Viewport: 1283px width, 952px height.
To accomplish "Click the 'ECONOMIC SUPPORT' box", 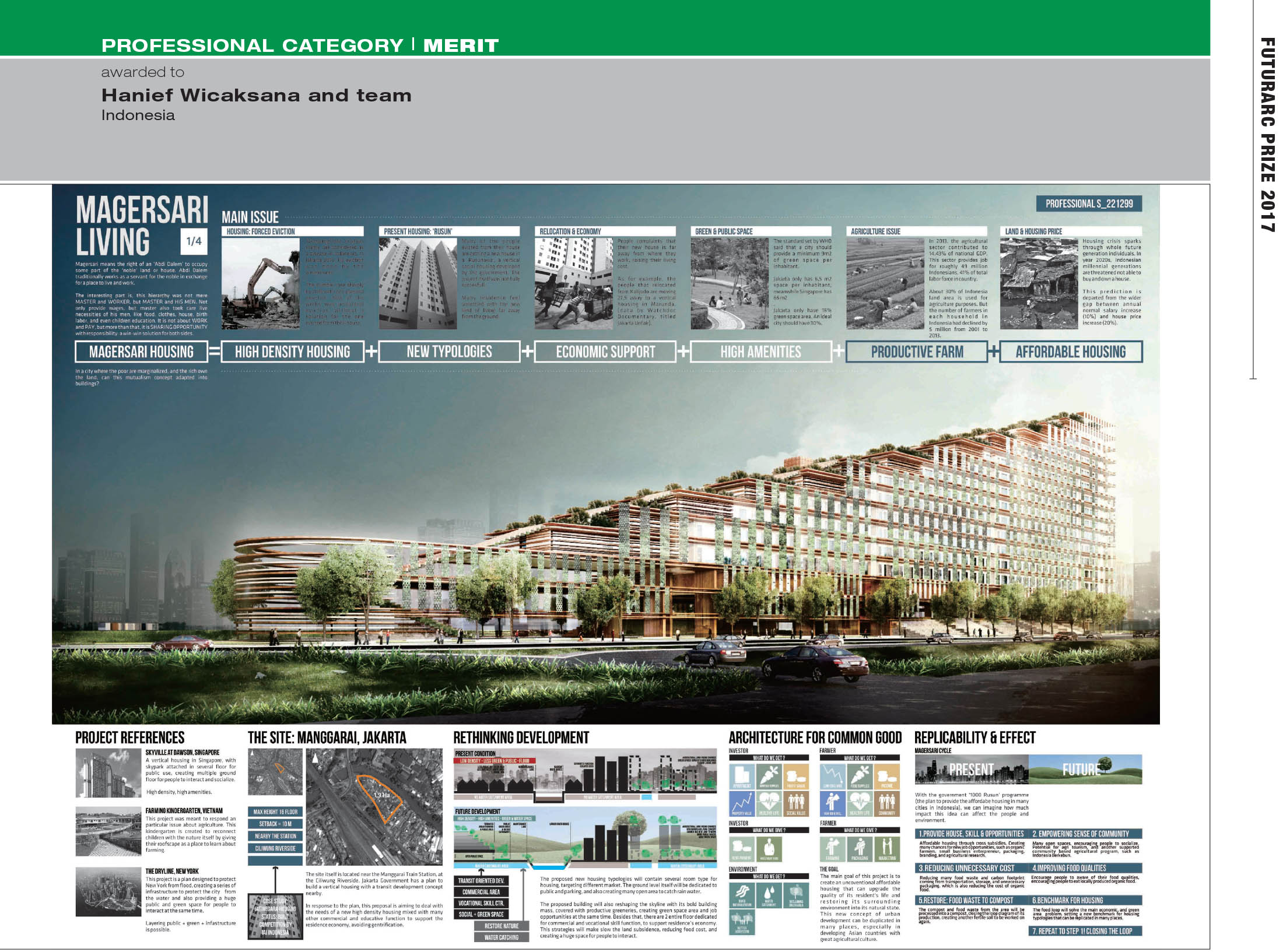I will pos(605,352).
